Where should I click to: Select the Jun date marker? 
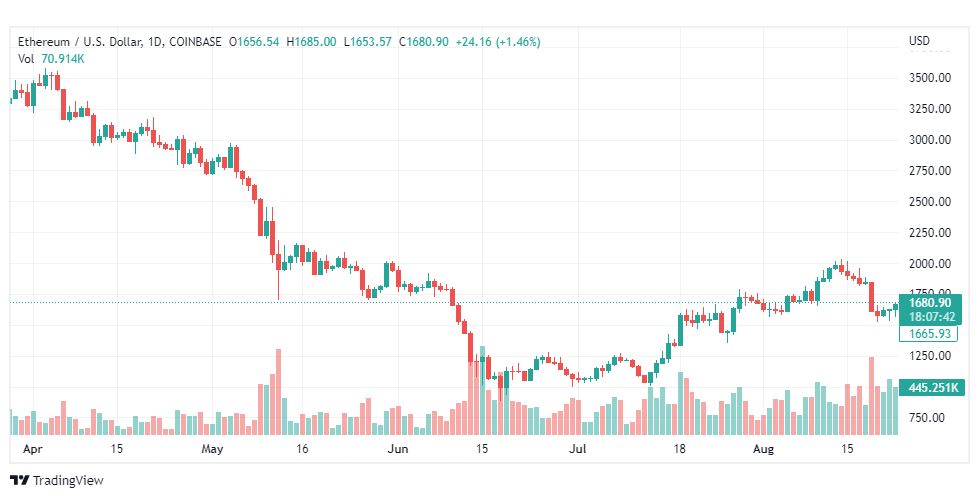point(397,449)
